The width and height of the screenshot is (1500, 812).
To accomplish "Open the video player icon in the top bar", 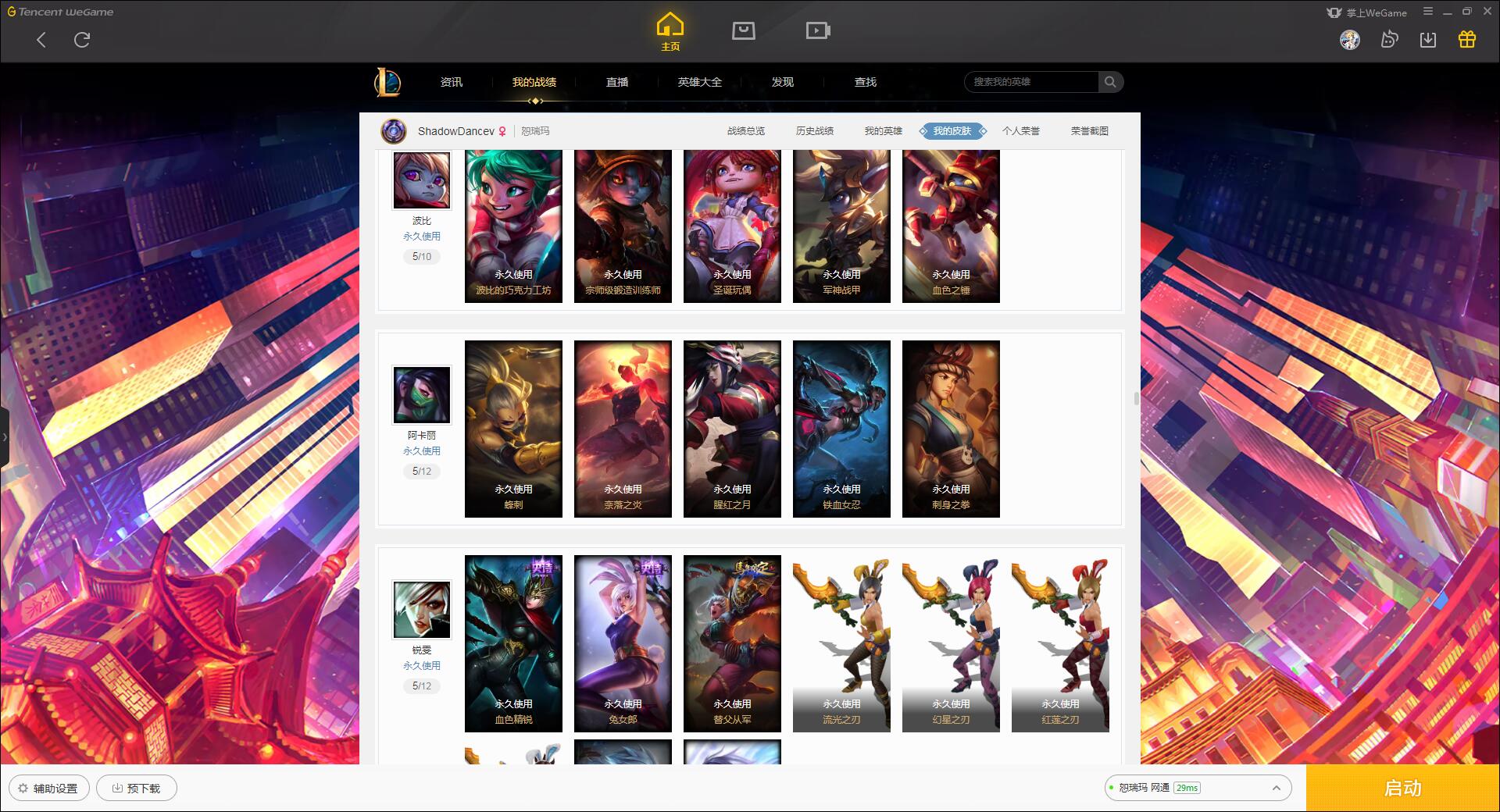I will (x=817, y=30).
